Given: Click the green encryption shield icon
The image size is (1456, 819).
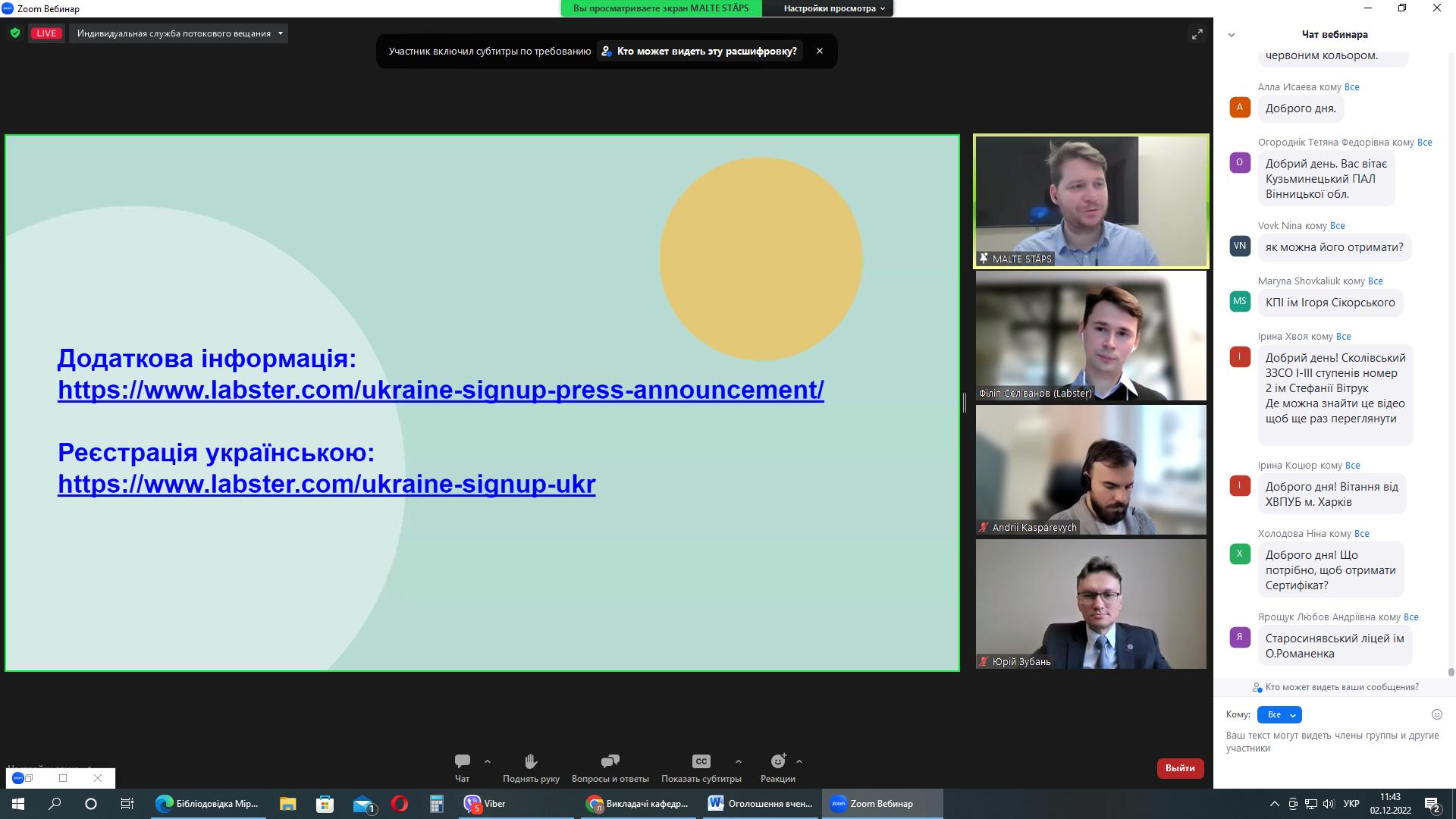Looking at the screenshot, I should tap(15, 33).
